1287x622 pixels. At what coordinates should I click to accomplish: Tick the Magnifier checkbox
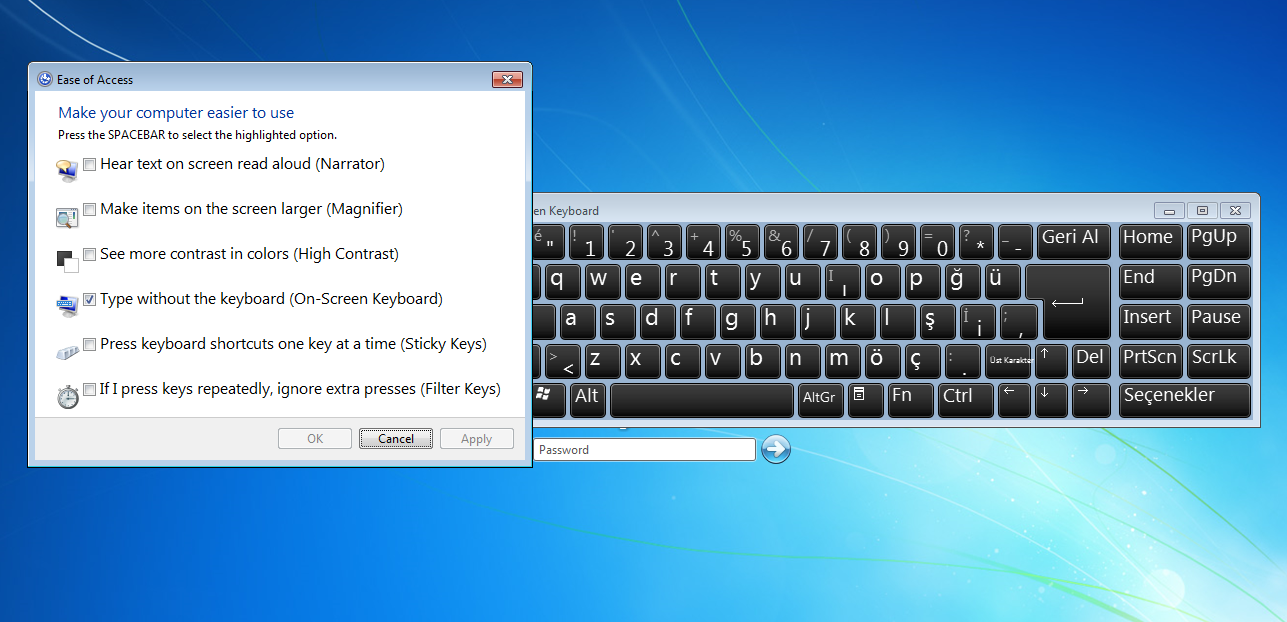pyautogui.click(x=90, y=209)
